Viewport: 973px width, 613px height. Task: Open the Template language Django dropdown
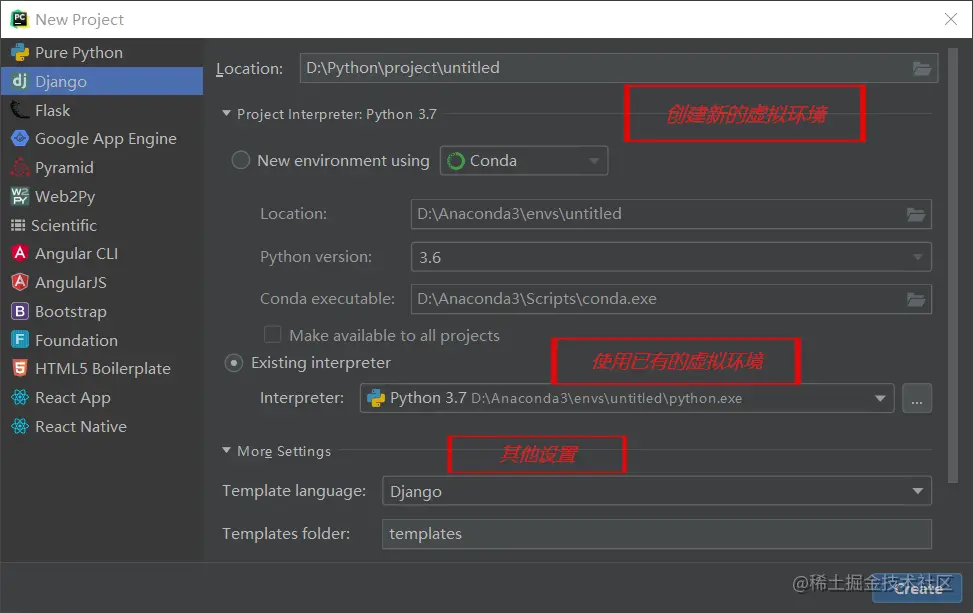click(x=657, y=491)
